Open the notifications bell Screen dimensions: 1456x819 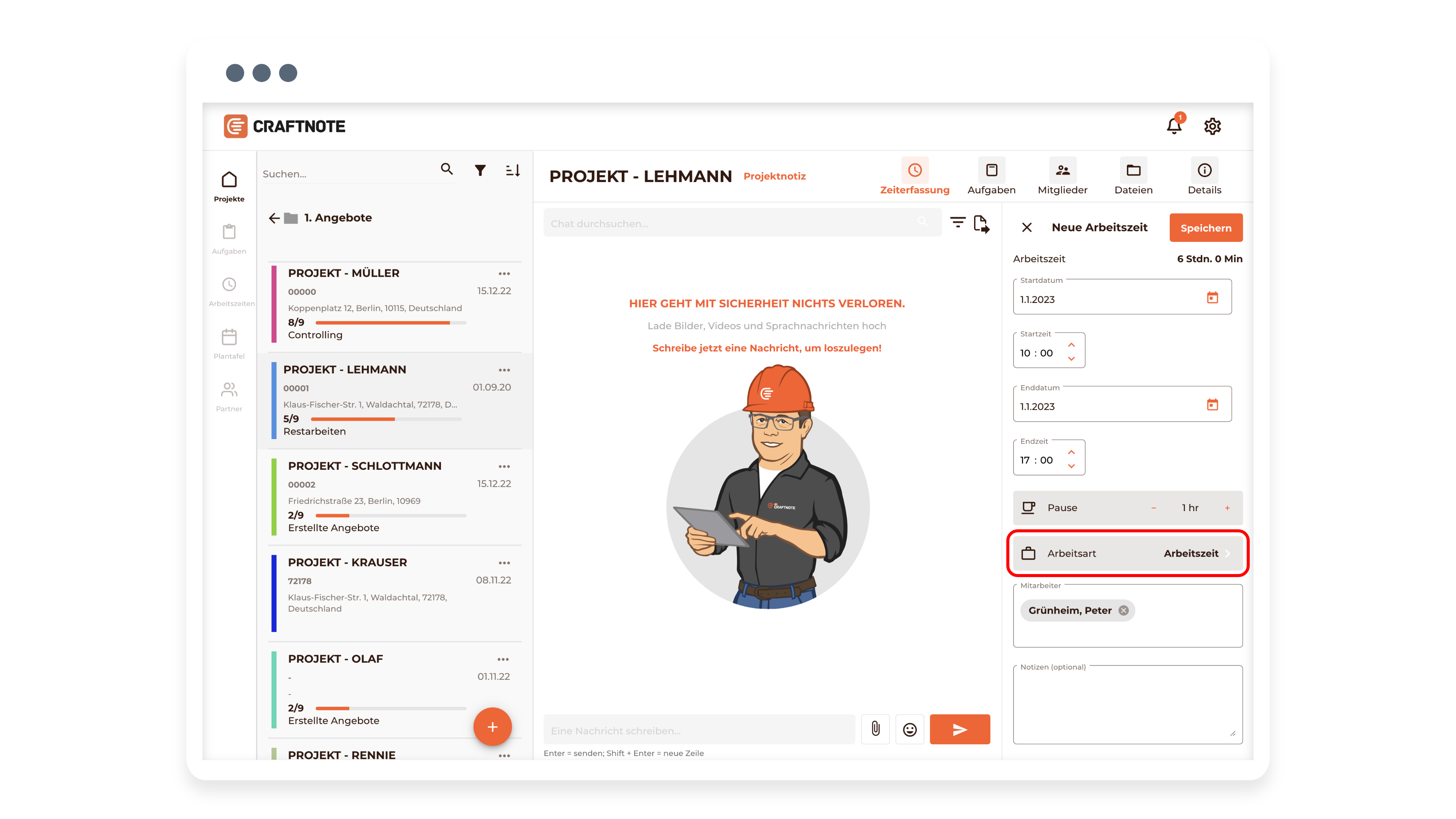click(x=1174, y=126)
